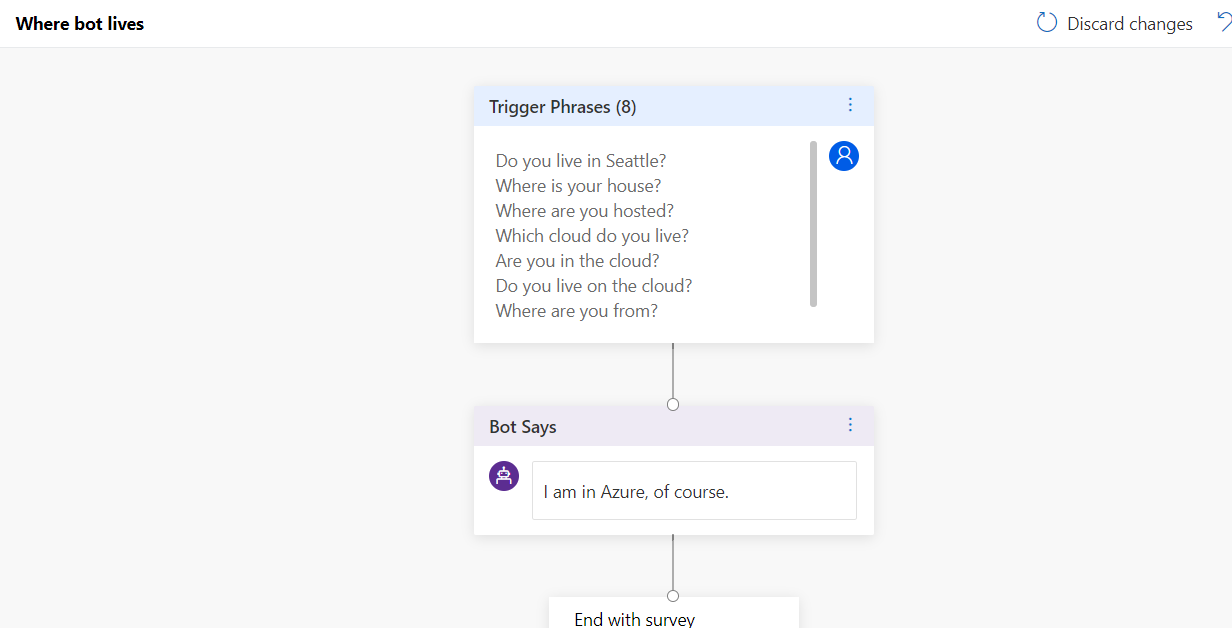Click the undo arrow icon in top-right corner

tap(1223, 22)
